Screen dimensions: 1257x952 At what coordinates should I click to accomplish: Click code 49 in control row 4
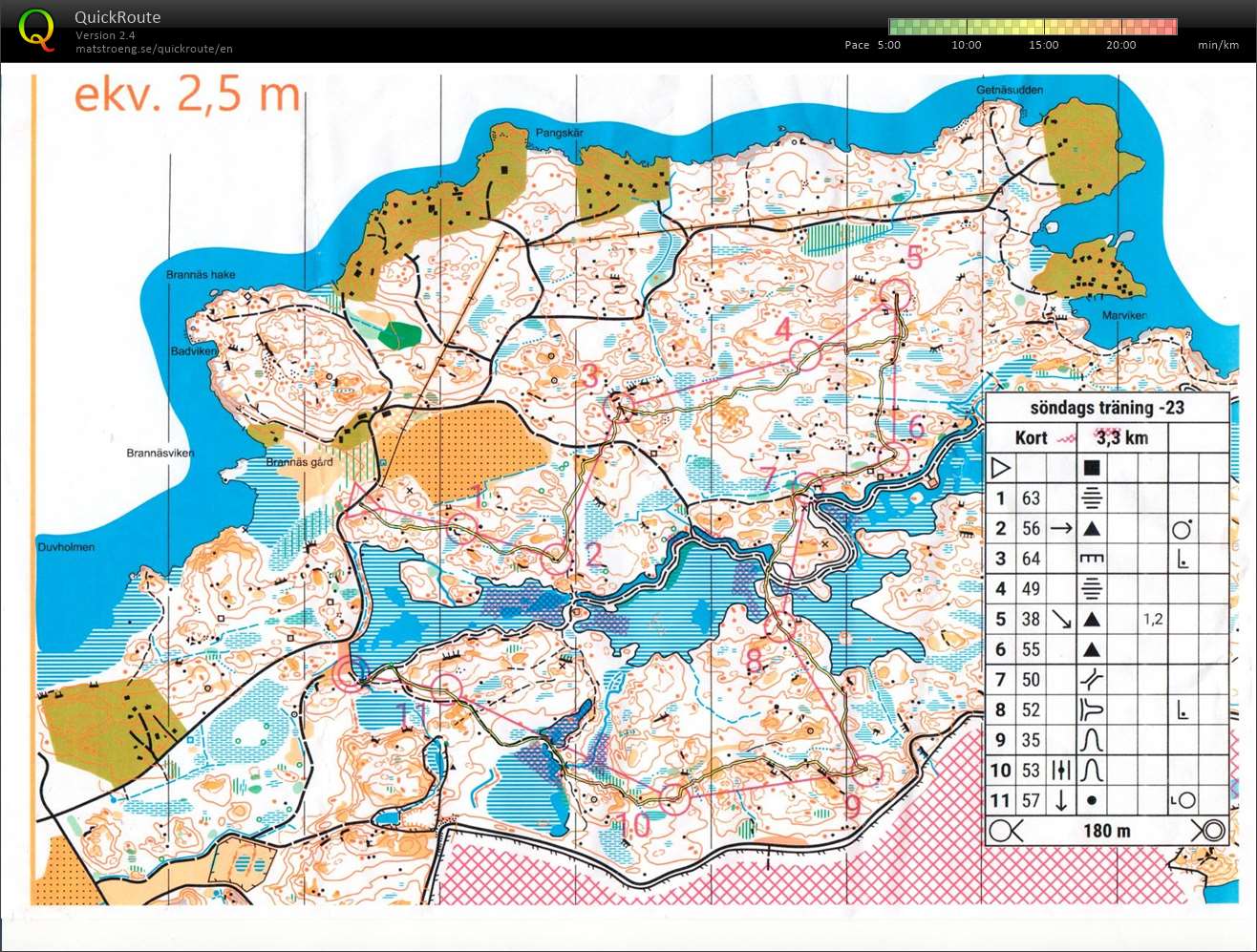click(1031, 589)
